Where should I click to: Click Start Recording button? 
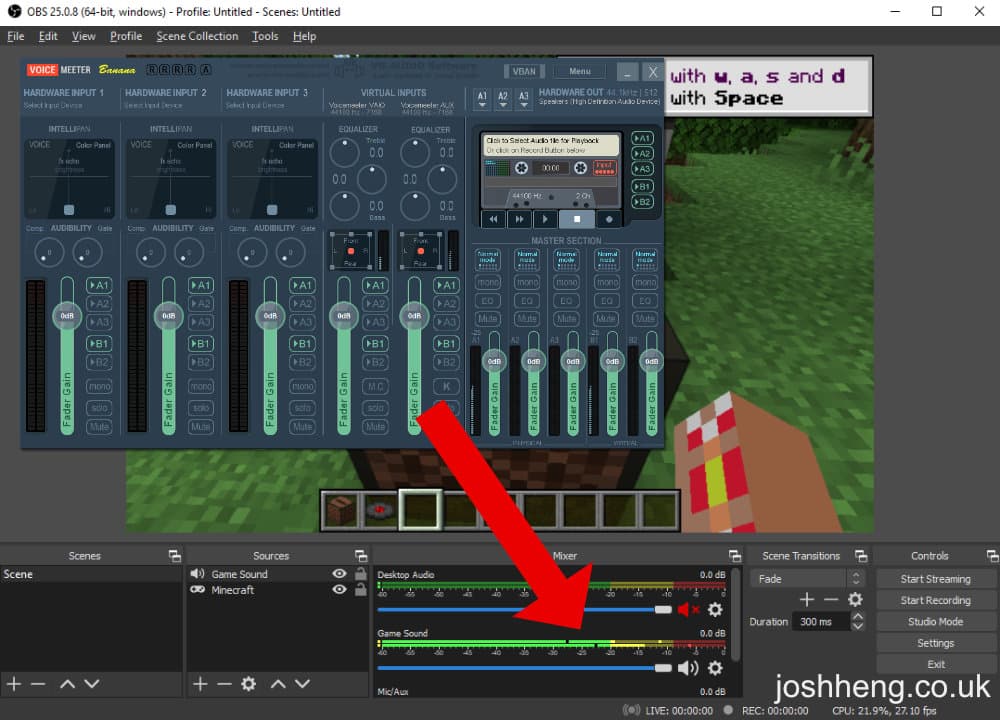click(x=935, y=600)
